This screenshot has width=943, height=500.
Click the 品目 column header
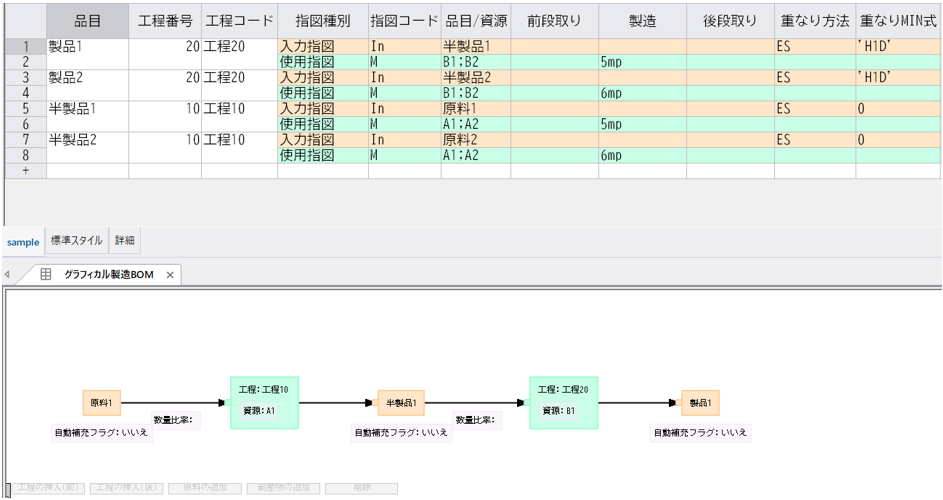(88, 21)
